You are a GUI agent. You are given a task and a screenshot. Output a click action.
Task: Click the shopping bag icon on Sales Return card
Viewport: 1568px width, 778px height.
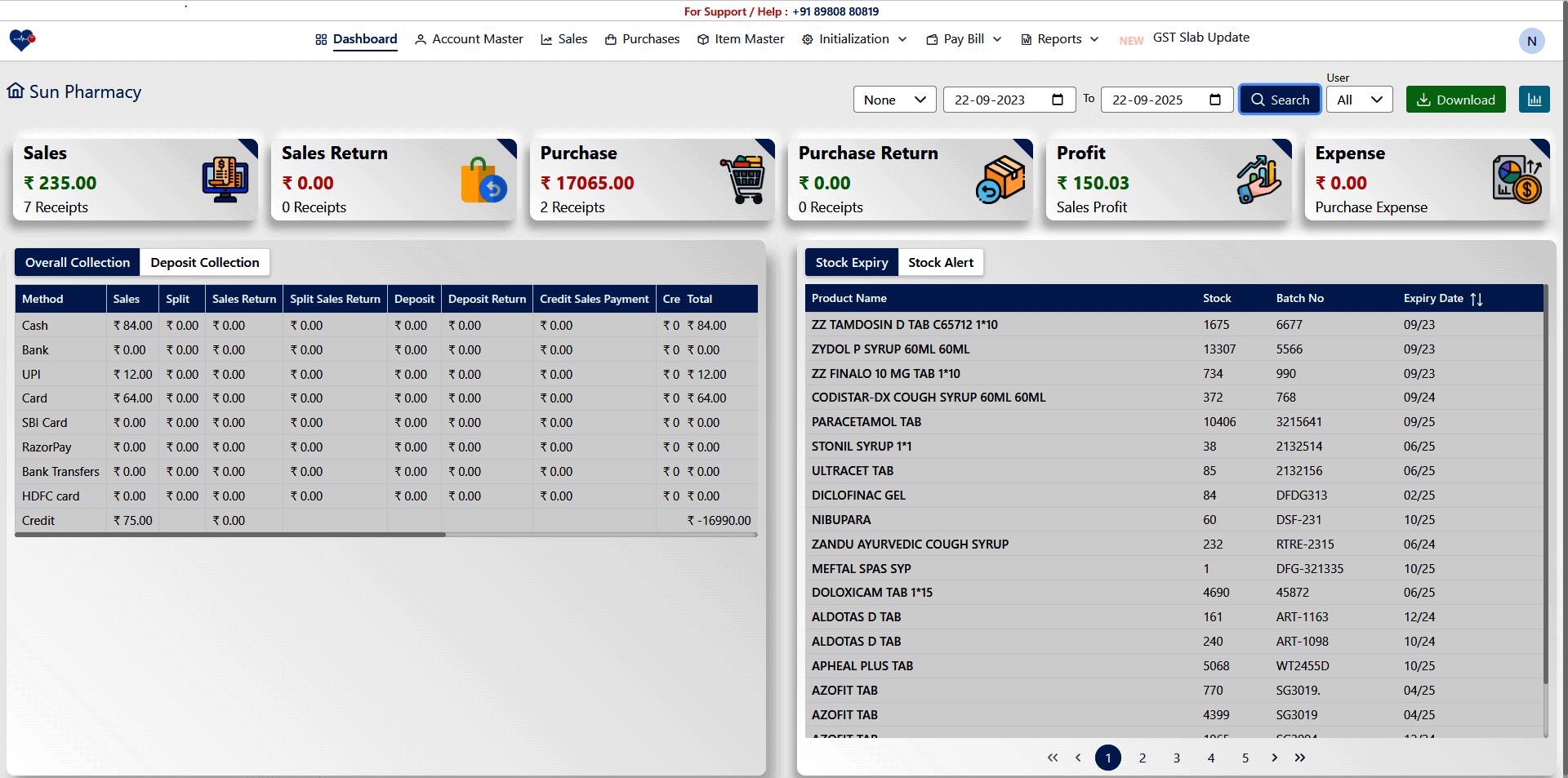(483, 179)
